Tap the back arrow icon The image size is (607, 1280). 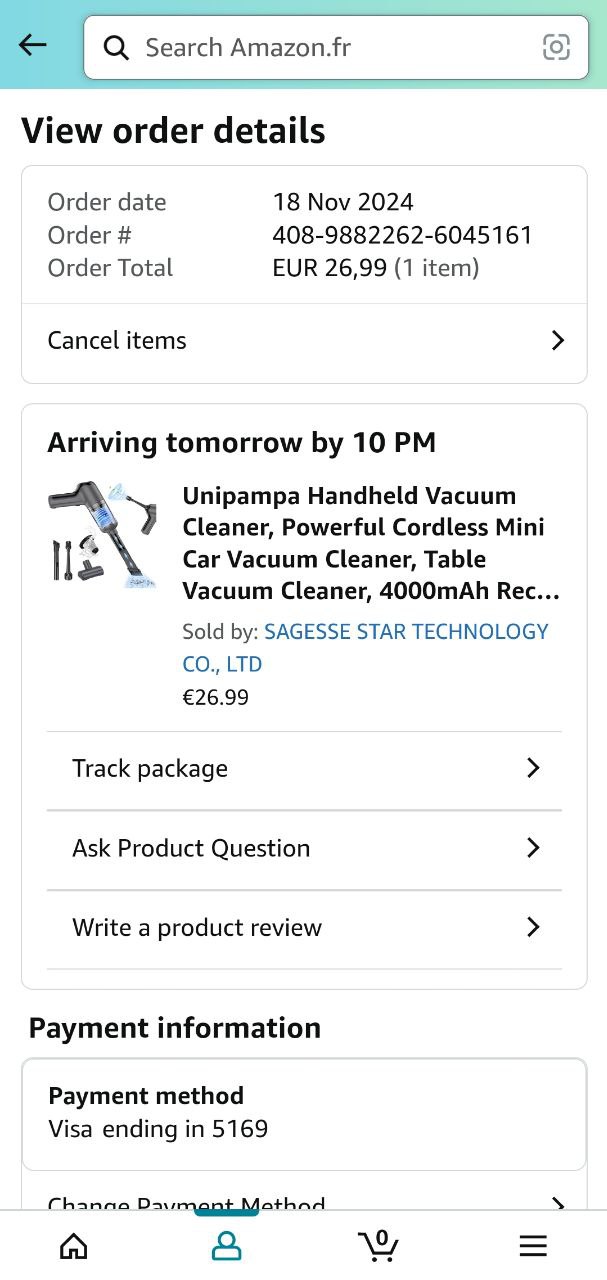[33, 45]
